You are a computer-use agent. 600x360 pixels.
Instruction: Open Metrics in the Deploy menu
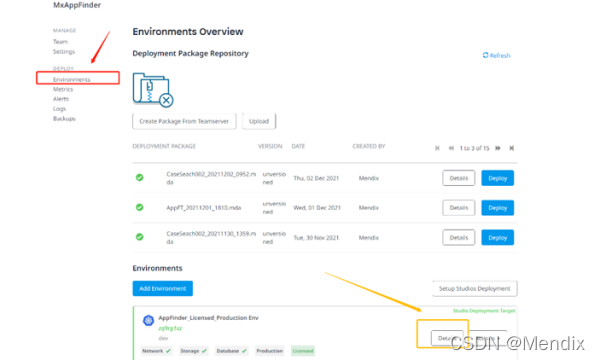[63, 89]
